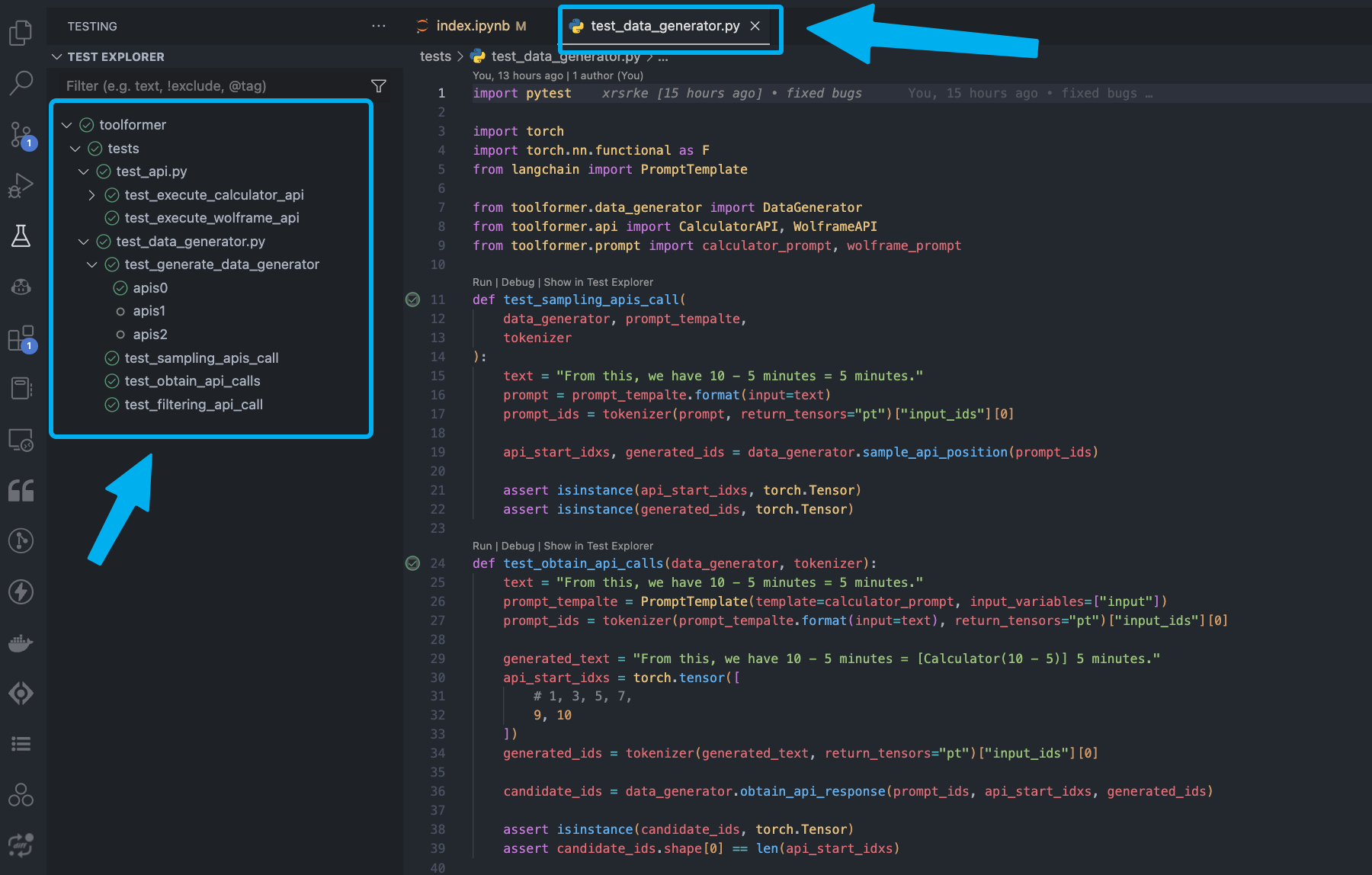
Task: Click Run above test_sampling_apis_call
Action: pos(482,282)
